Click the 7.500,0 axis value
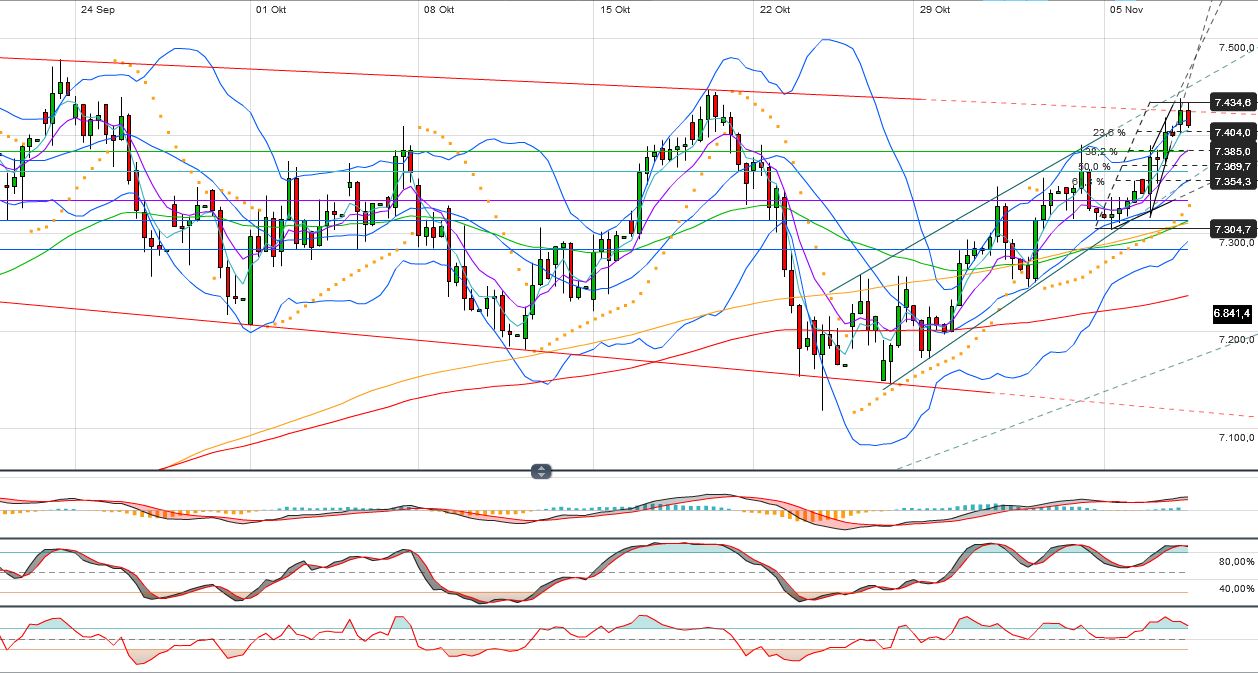Image resolution: width=1258 pixels, height=673 pixels. pos(1237,48)
